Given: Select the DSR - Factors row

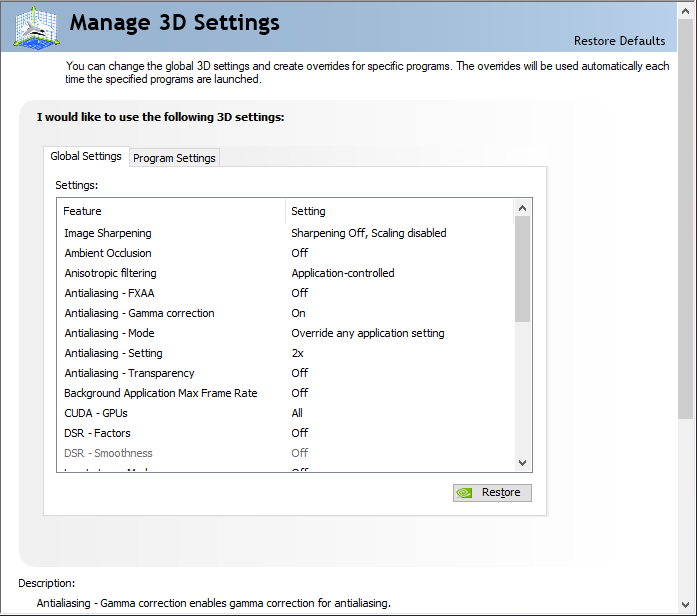Looking at the screenshot, I should pos(285,433).
